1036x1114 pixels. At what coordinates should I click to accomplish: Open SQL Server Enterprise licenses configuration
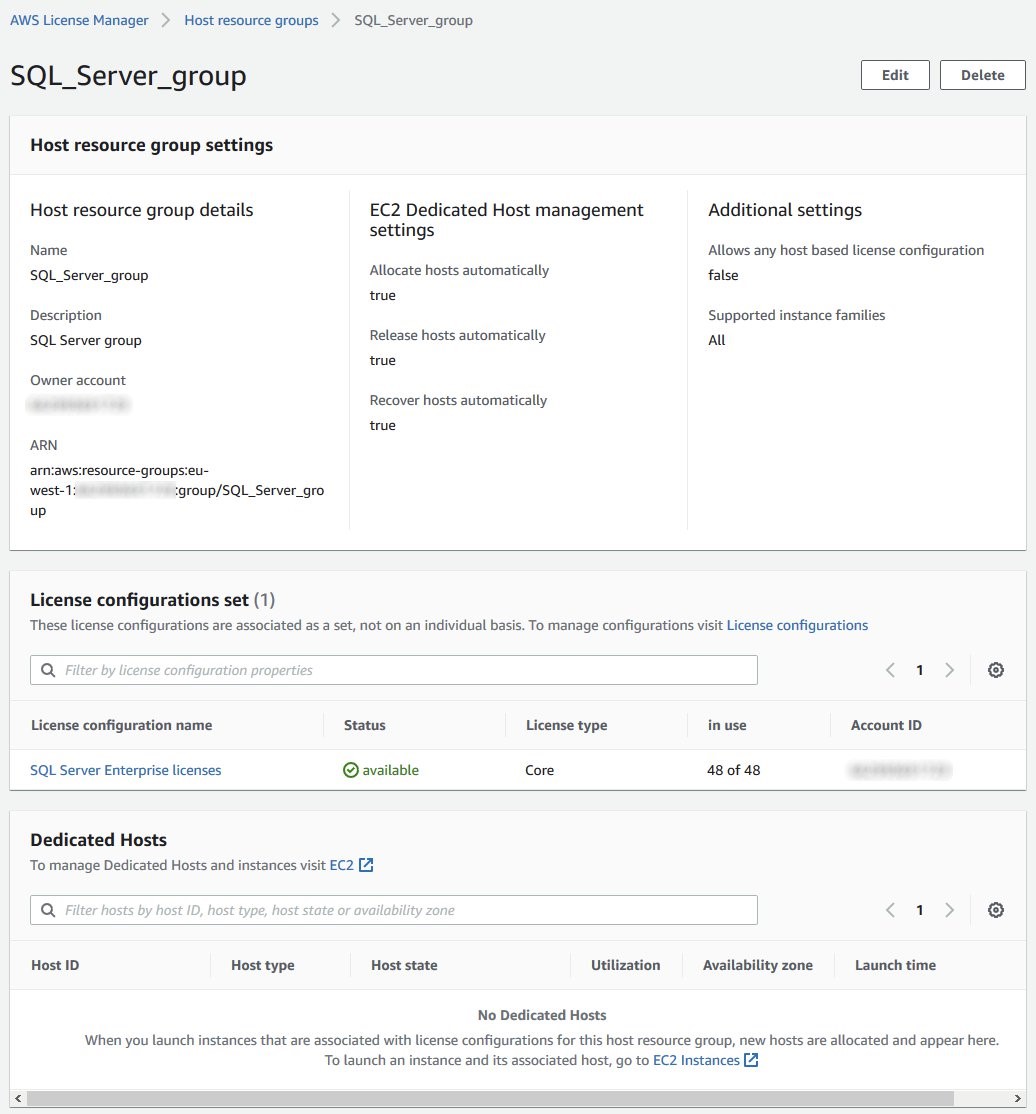point(126,770)
